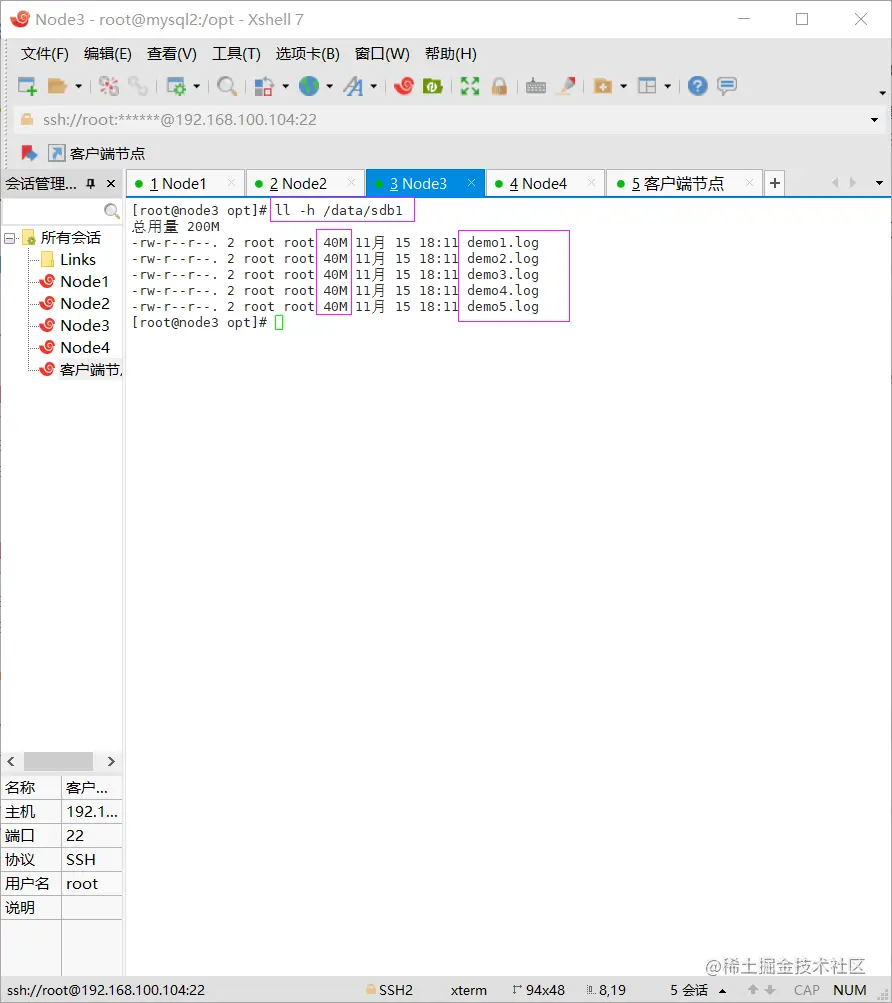Open dropdown next to layout icon
Image resolution: width=892 pixels, height=1003 pixels.
click(667, 86)
